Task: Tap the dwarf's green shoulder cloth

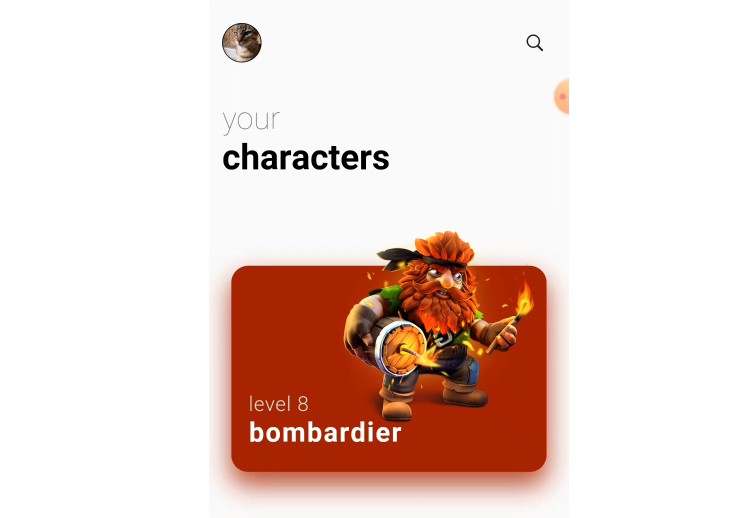Action: (x=391, y=299)
